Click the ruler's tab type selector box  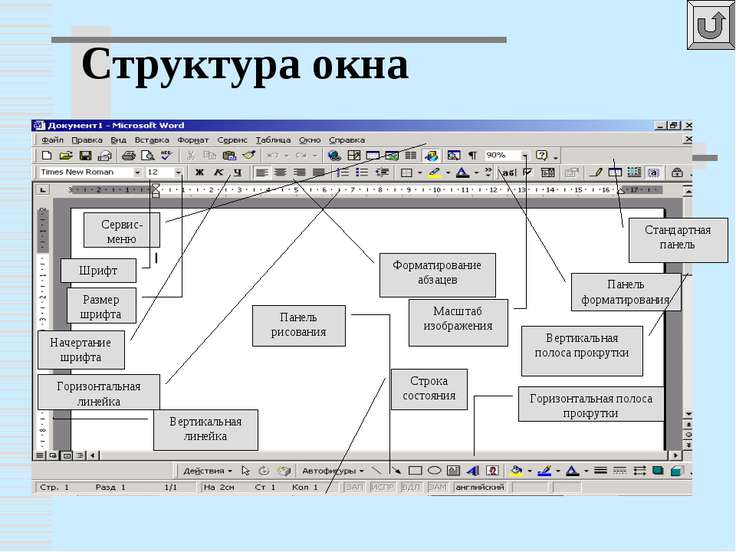43,190
